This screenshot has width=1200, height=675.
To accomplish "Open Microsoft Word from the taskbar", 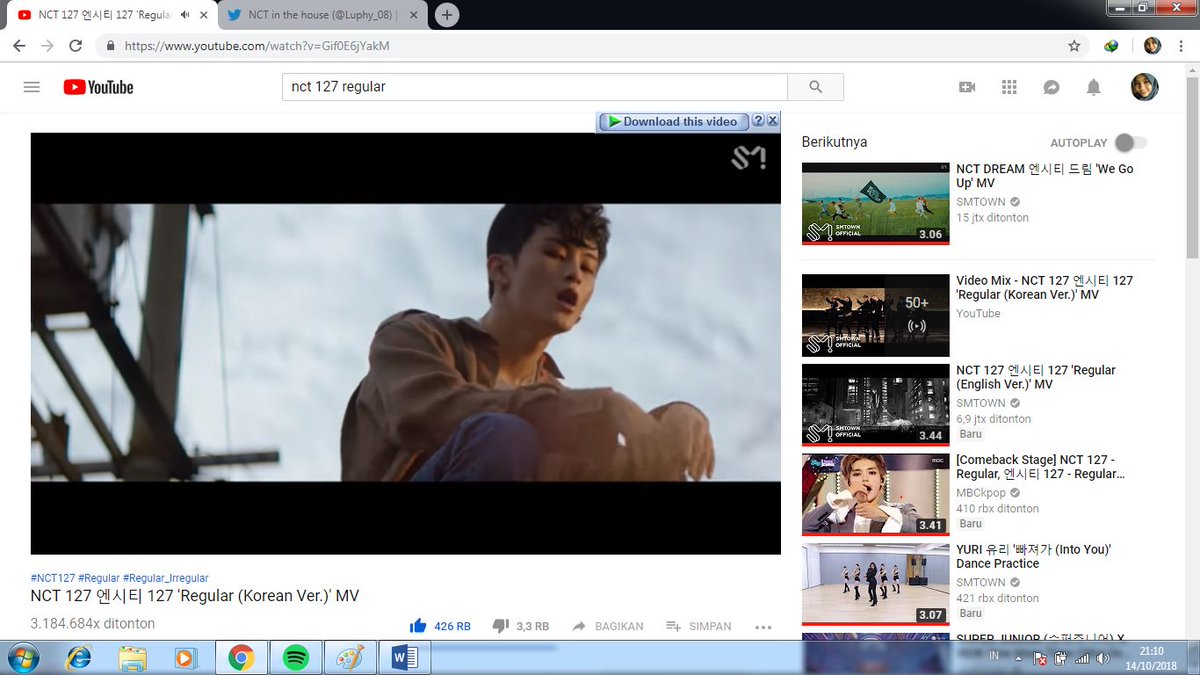I will (x=405, y=657).
